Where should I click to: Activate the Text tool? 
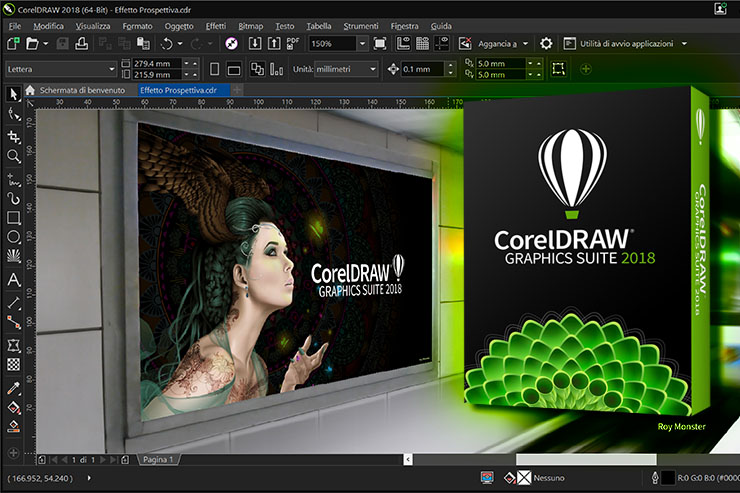14,280
